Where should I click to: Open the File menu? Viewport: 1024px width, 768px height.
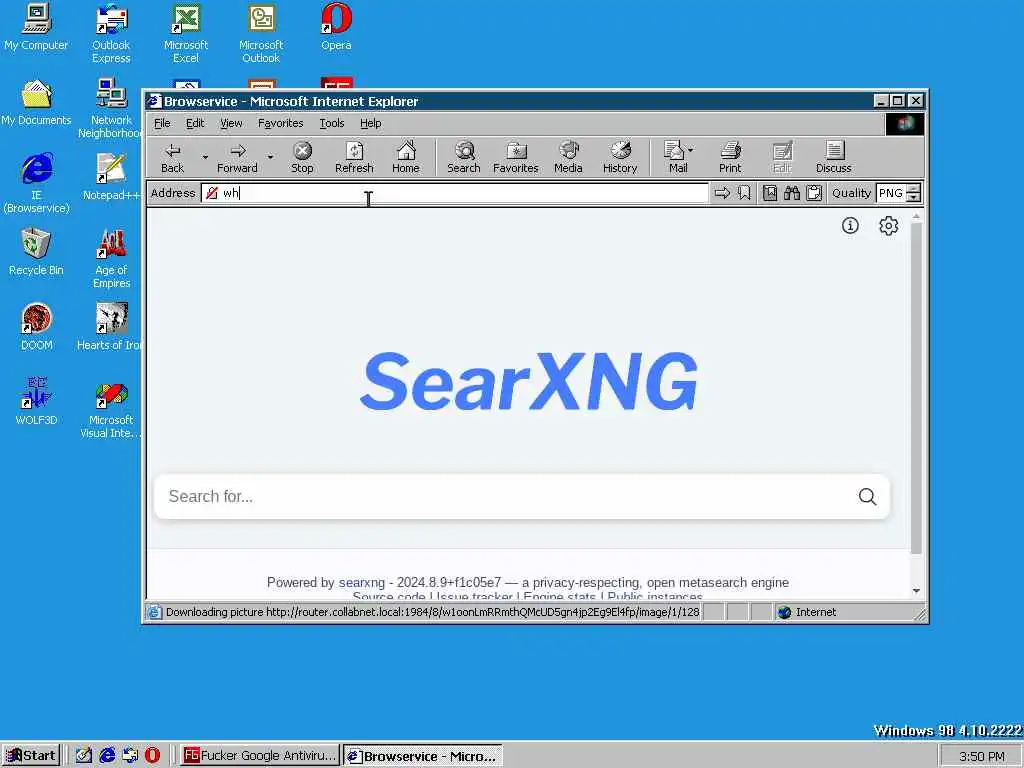162,123
